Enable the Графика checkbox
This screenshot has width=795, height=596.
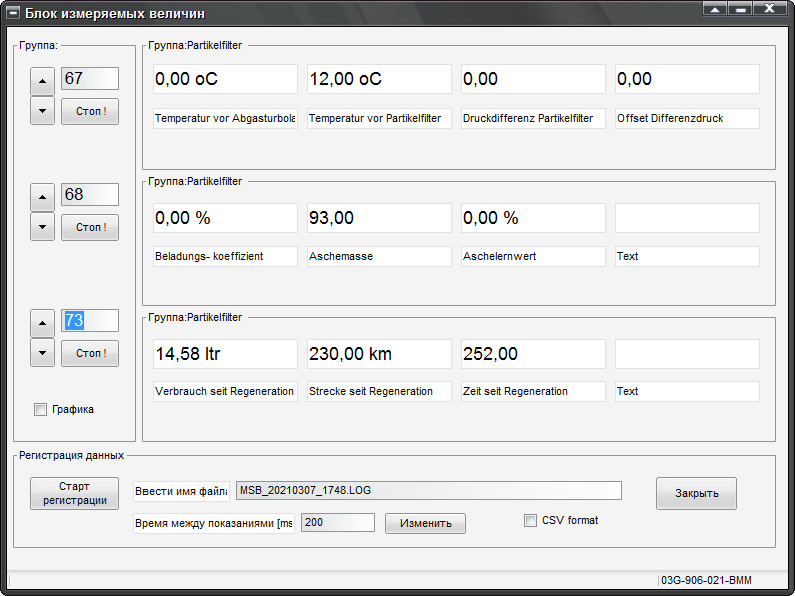[41, 409]
